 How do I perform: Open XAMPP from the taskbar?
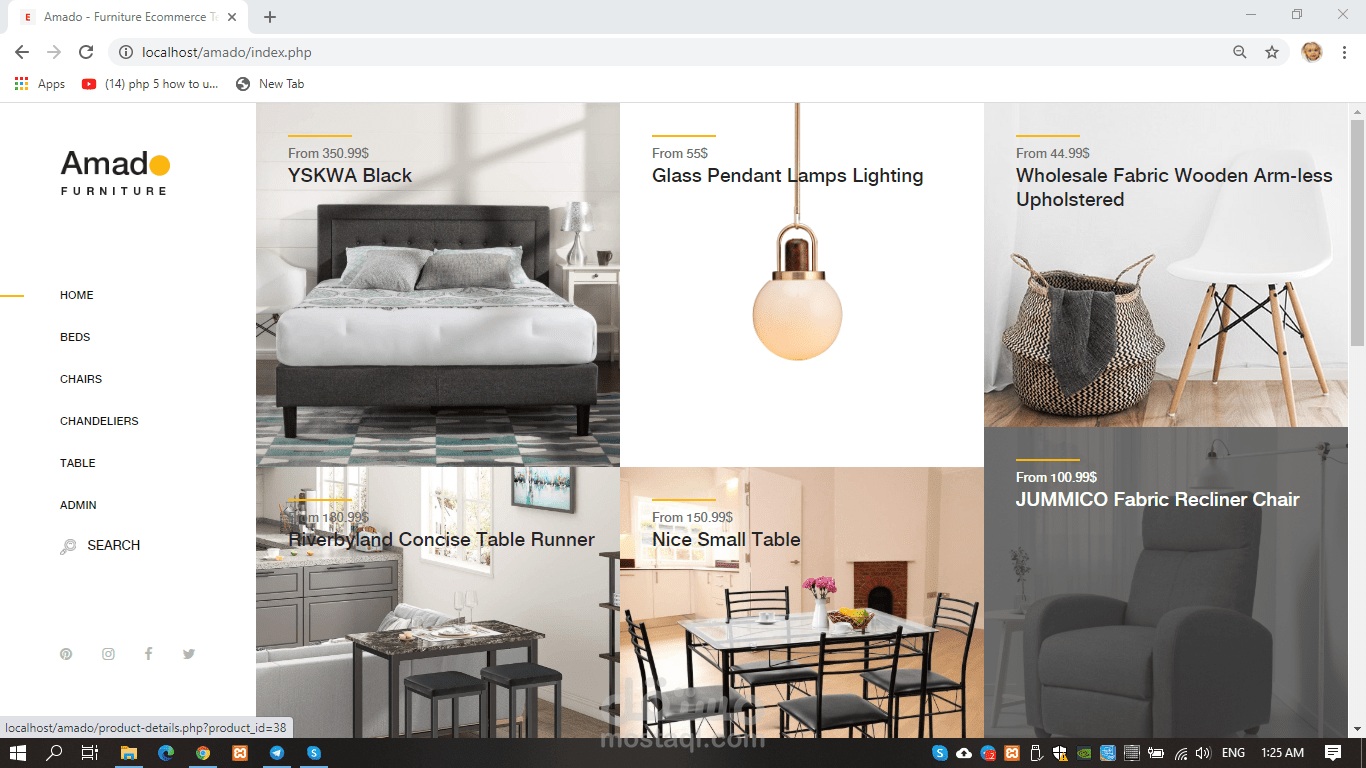tap(240, 753)
